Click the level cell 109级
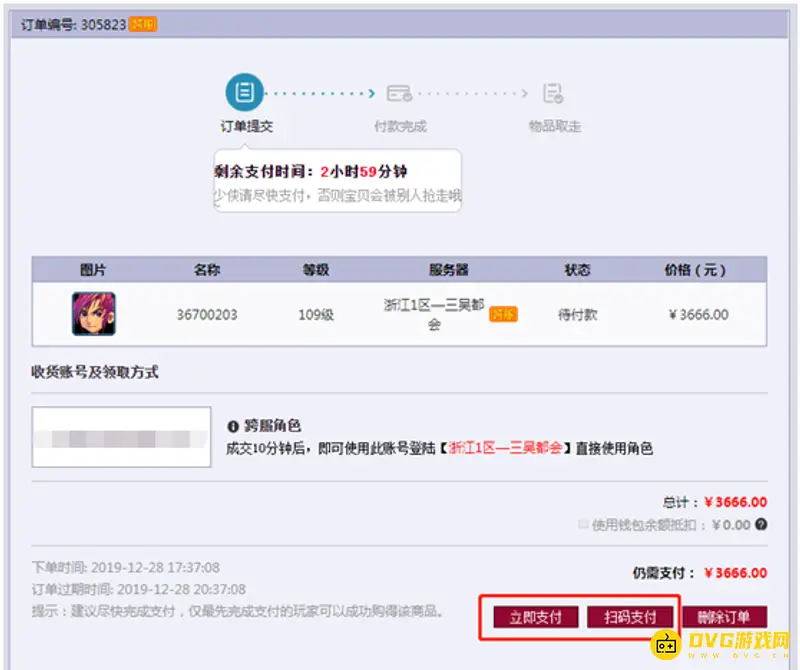The image size is (800, 670). pos(316,315)
